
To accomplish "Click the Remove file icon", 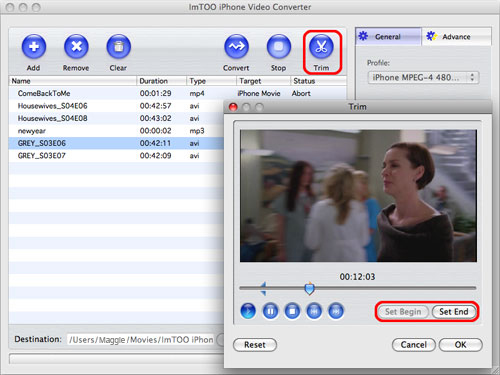I will click(76, 47).
